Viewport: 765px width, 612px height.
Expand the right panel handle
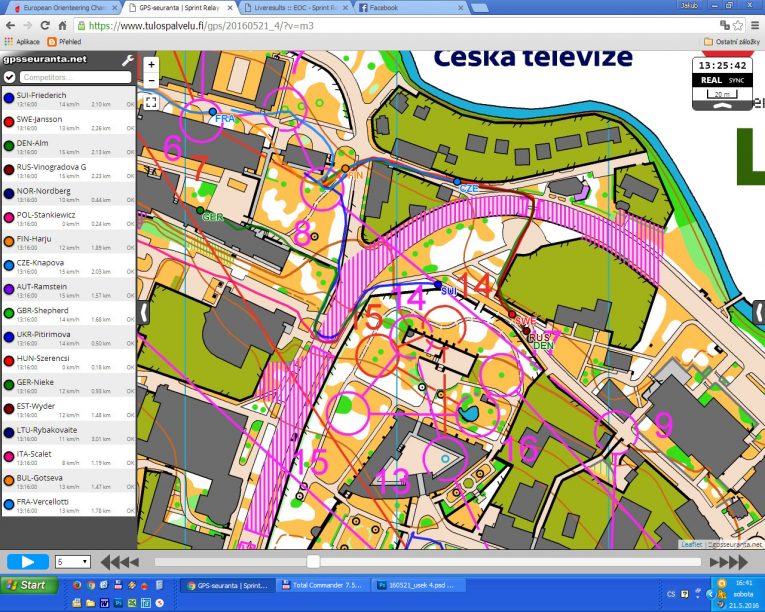[759, 312]
